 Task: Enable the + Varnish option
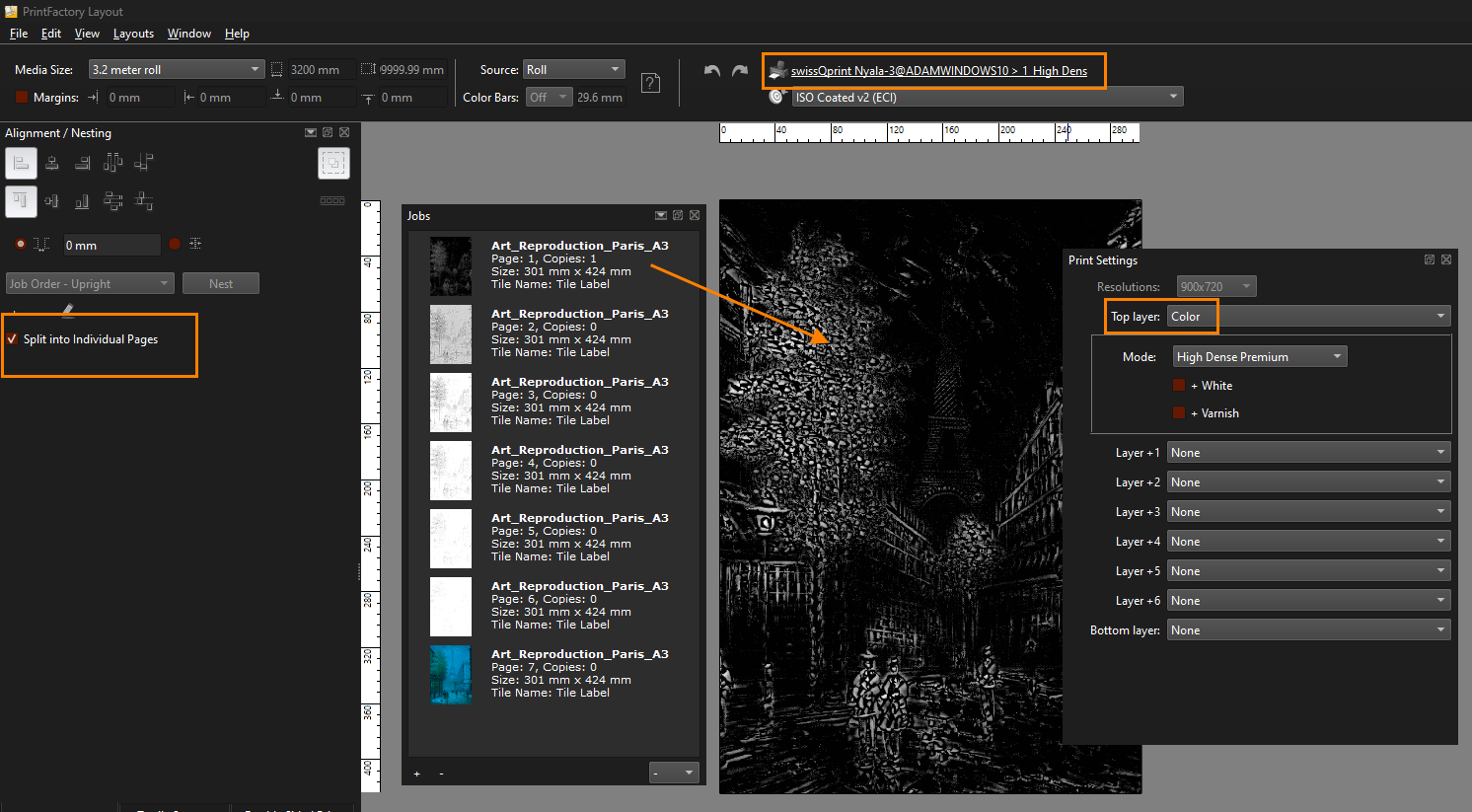pyautogui.click(x=1179, y=413)
